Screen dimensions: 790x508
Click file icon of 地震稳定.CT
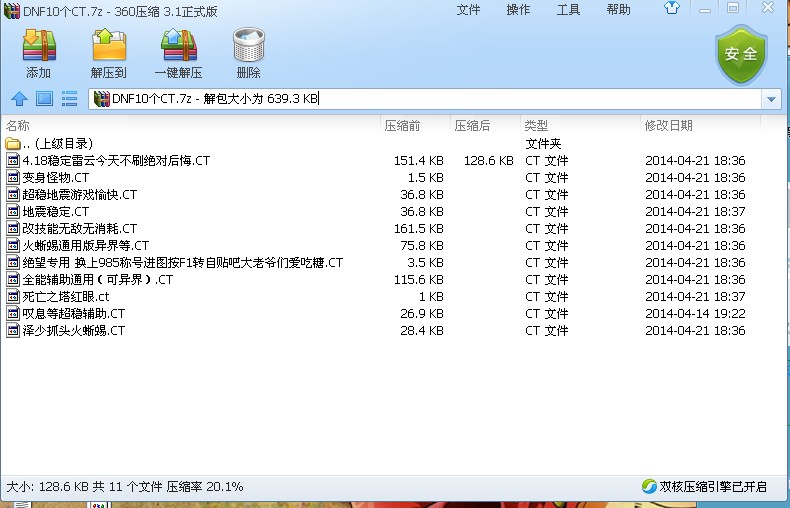[13, 211]
